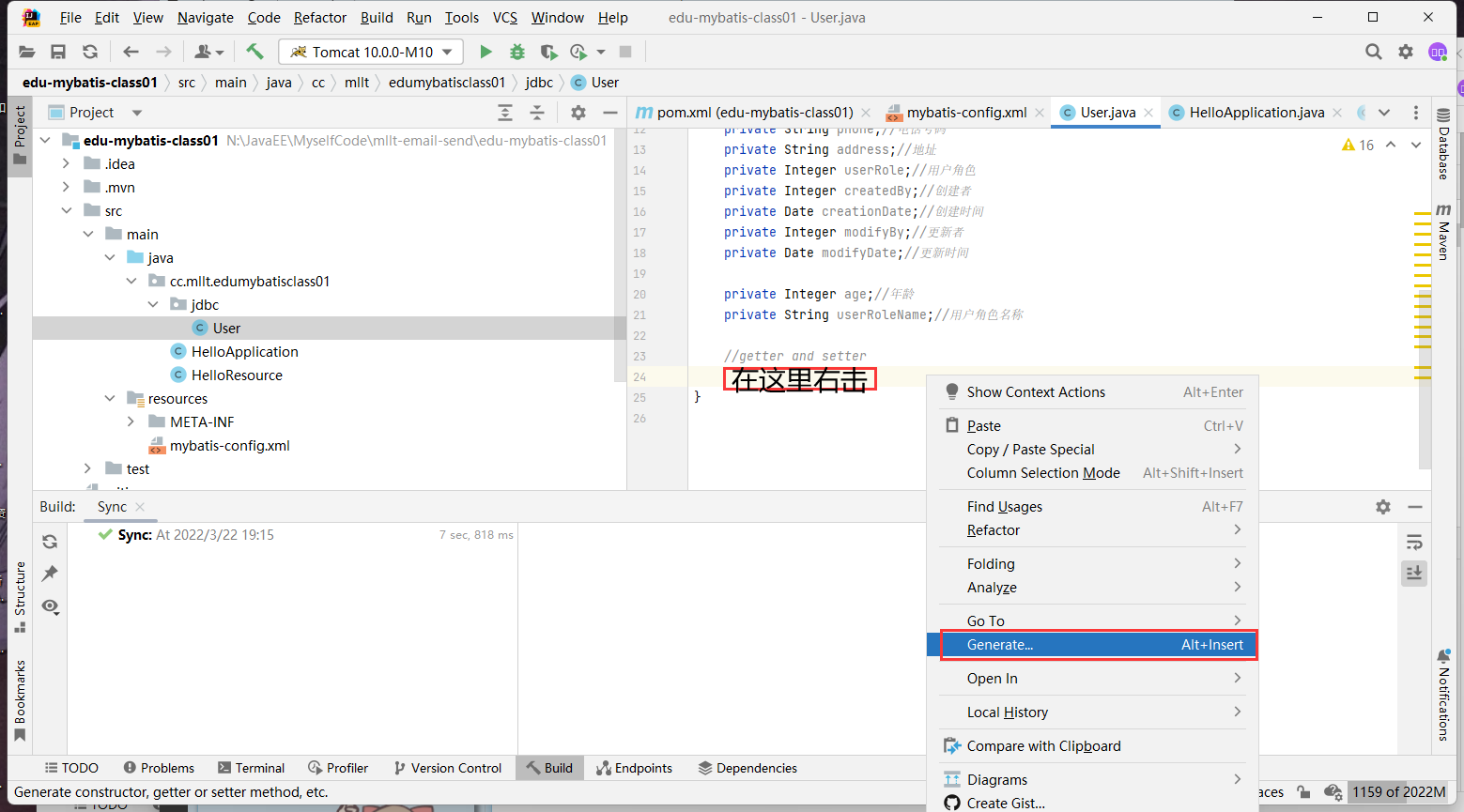Toggle scroll to end in Build output
Viewport: 1464px width, 812px height.
click(x=1414, y=573)
